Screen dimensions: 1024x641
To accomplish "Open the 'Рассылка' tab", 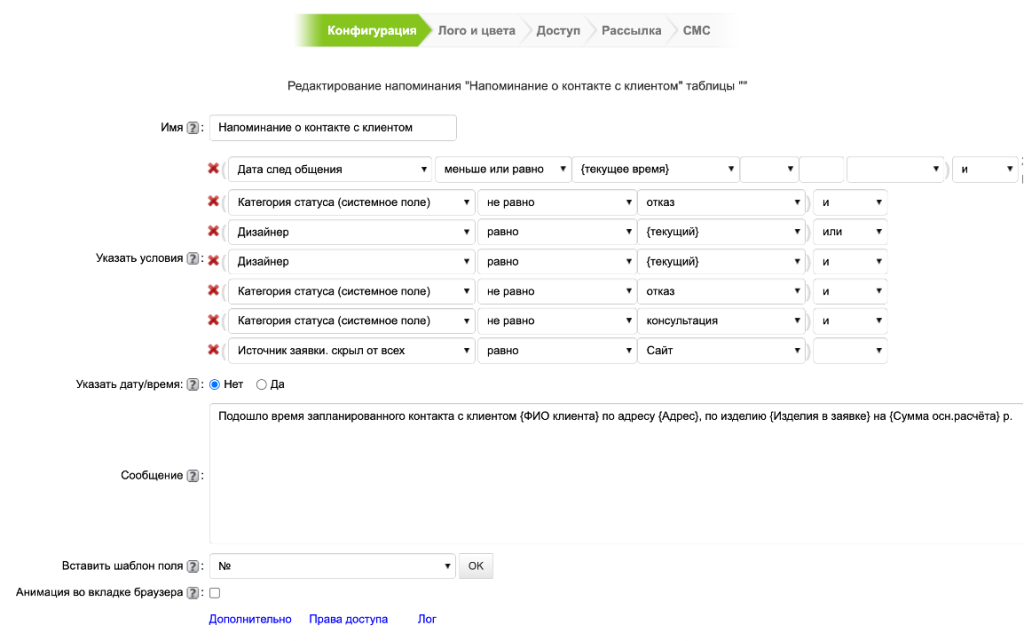I will click(x=631, y=31).
